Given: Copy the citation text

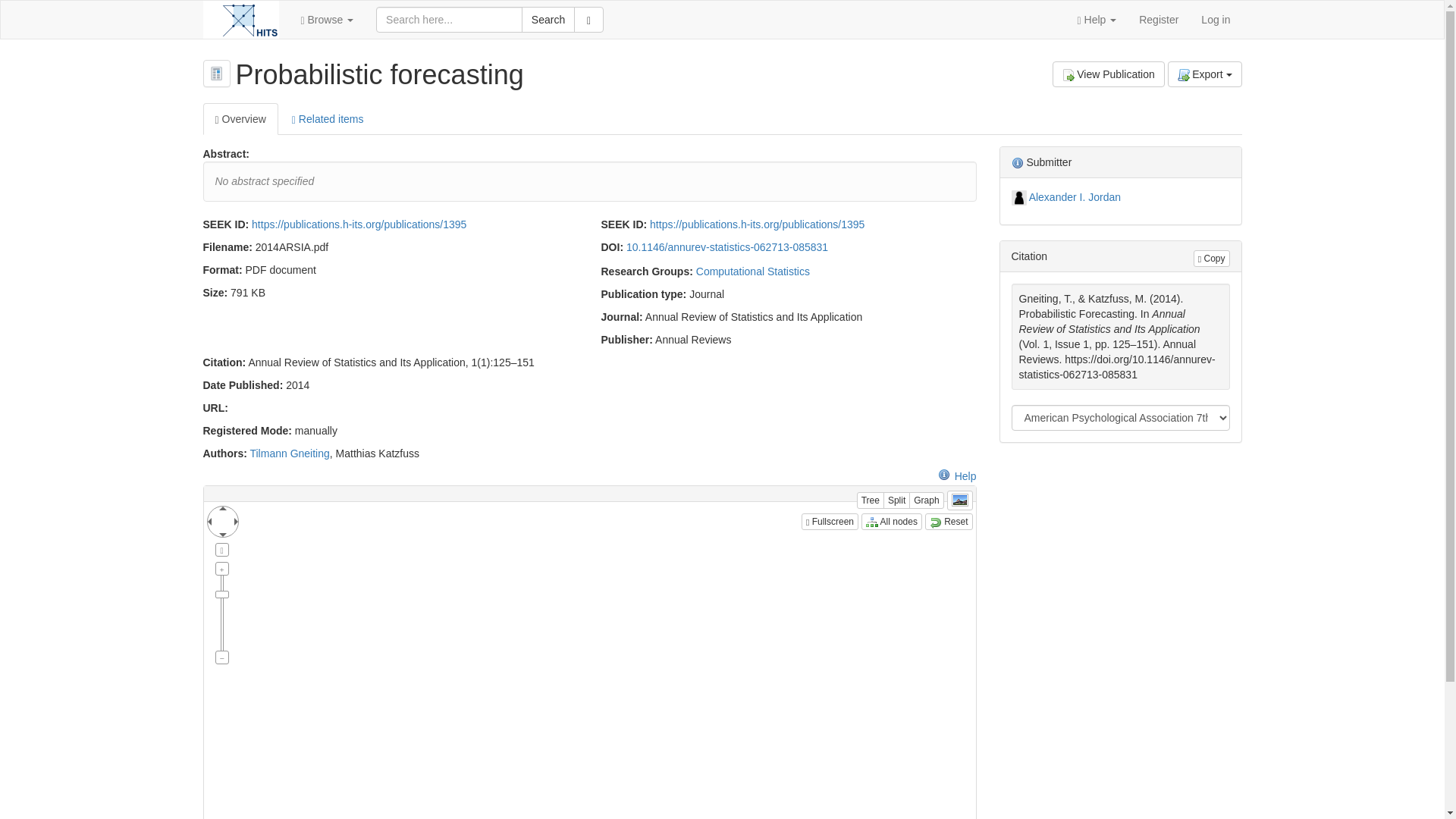Looking at the screenshot, I should [1211, 259].
